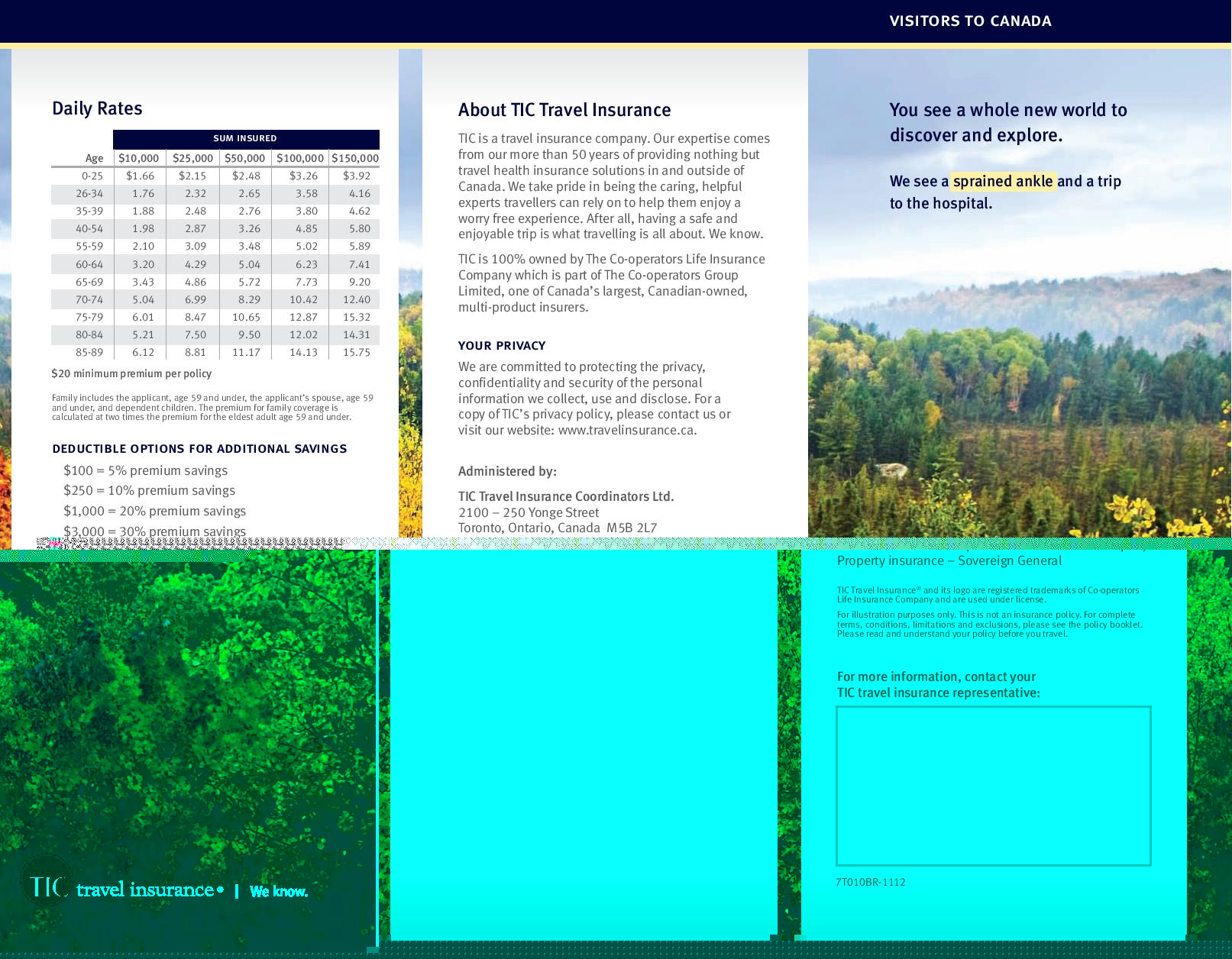The image size is (1232, 959).
Task: Select the '$100,000' column header
Action: pyautogui.click(x=300, y=158)
